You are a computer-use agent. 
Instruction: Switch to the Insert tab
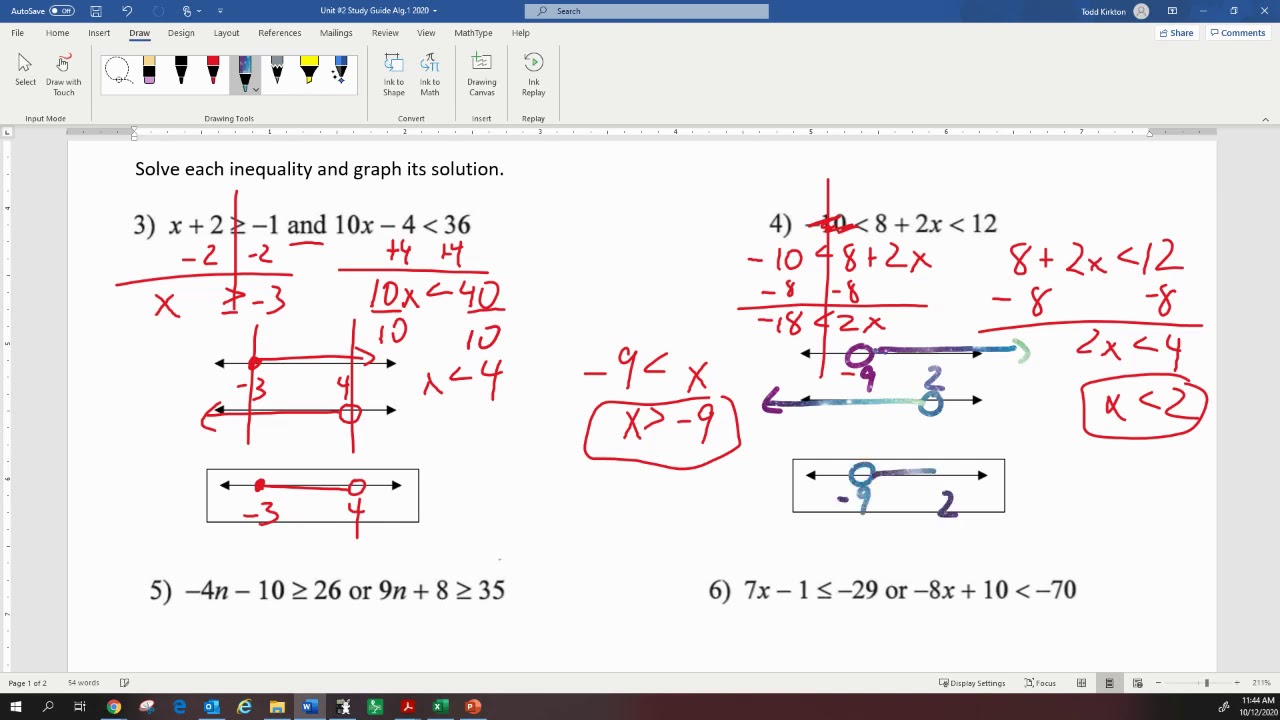click(99, 33)
